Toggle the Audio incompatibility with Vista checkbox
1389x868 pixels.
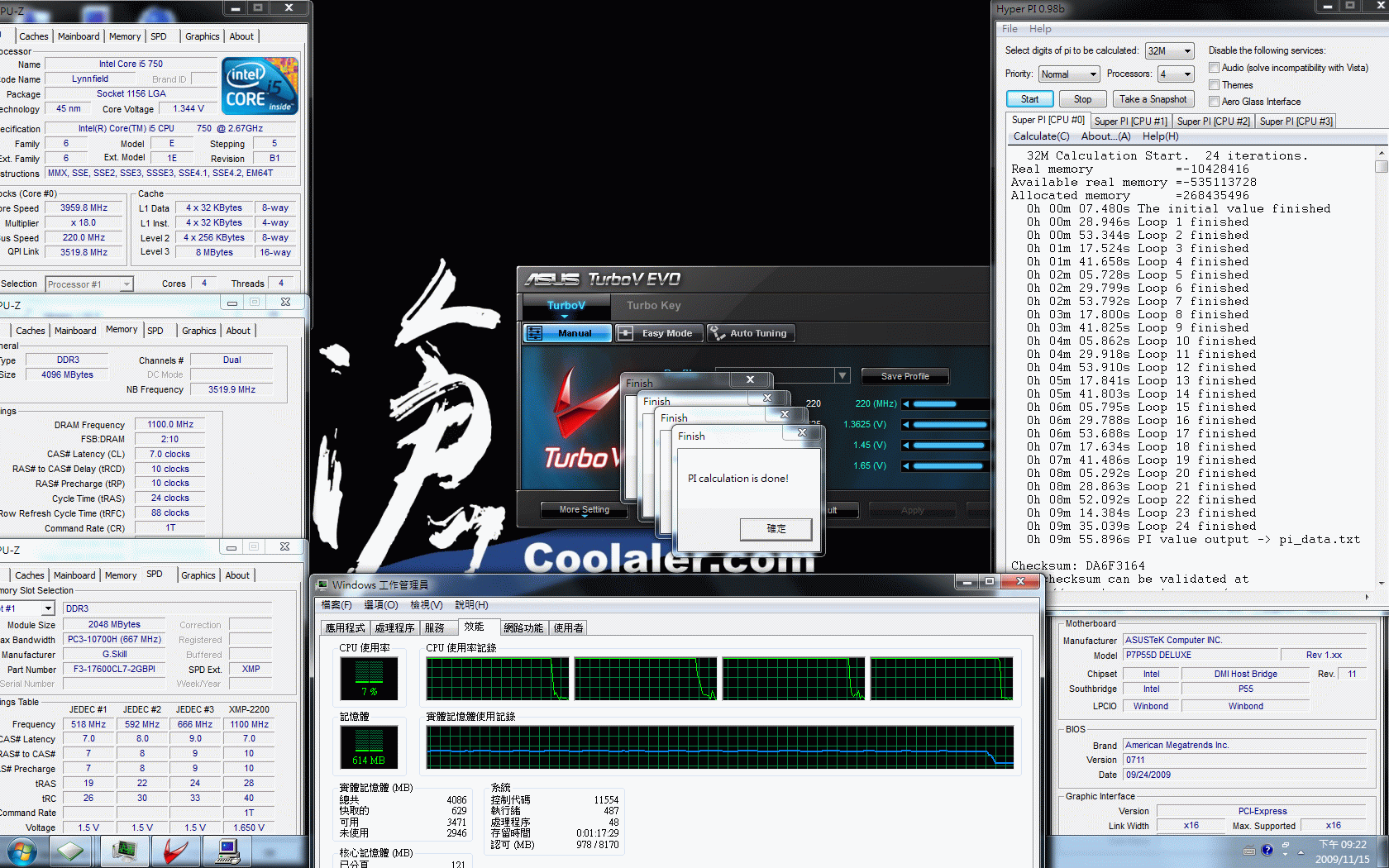1214,68
